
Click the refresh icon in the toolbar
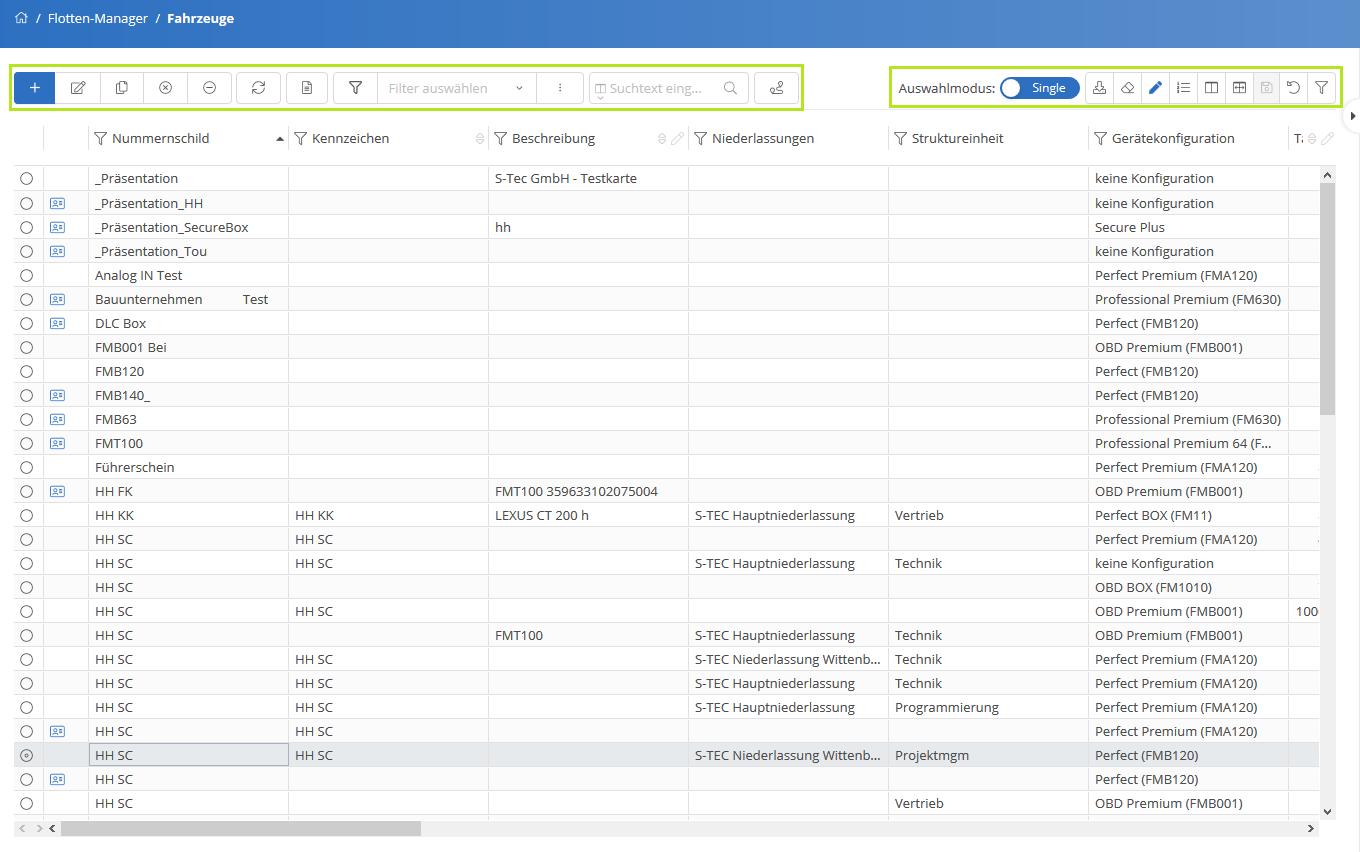[258, 88]
